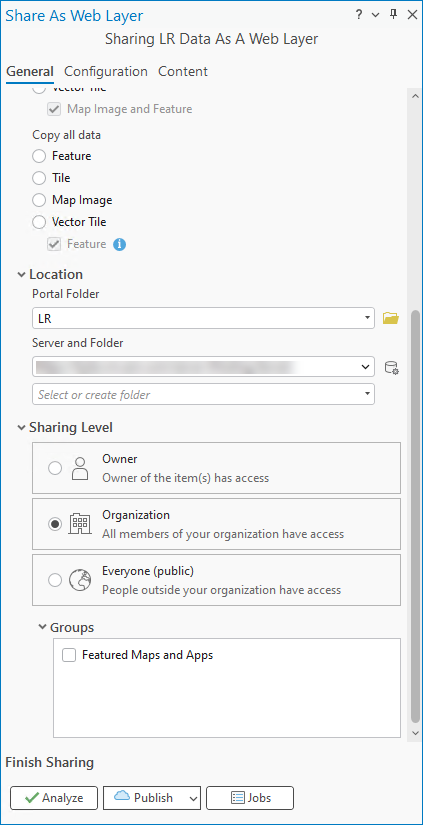Click the server connection settings icon

tap(391, 367)
